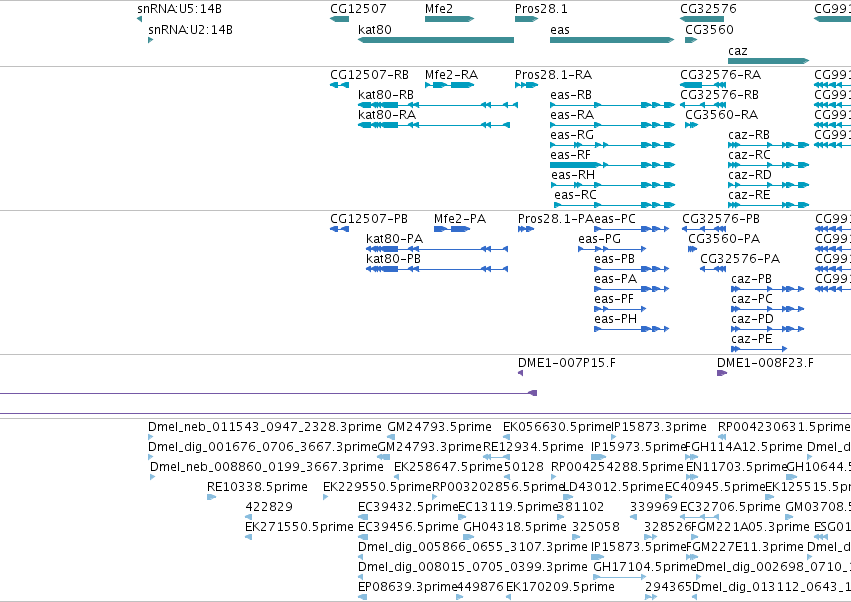Open the caz-PC protein label
This screenshot has height=602, width=851.
click(752, 299)
